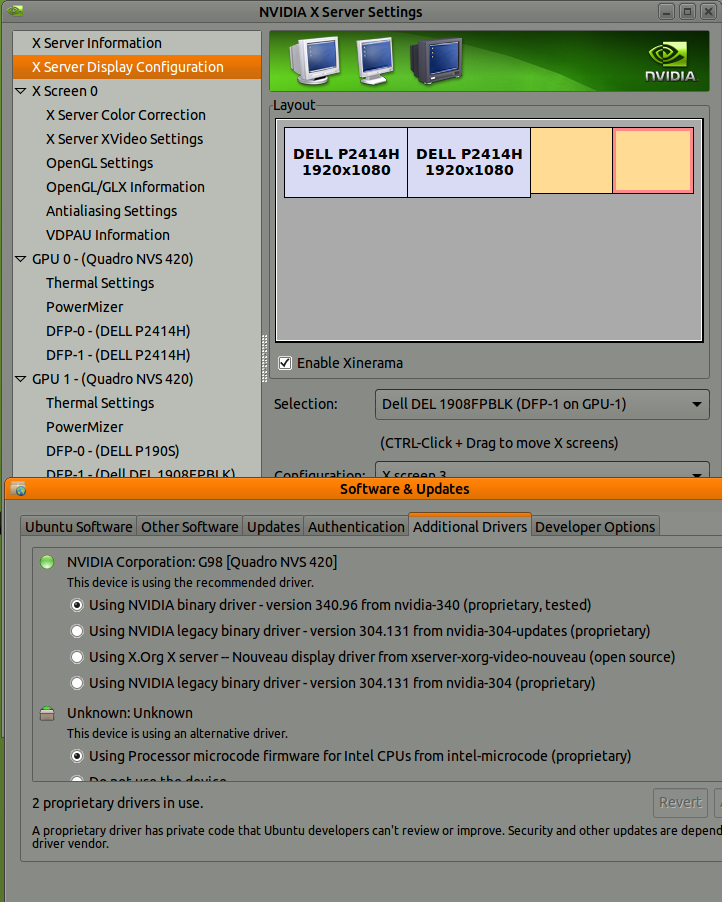
Task: Collapse the X Screen 0 tree node
Action: click(21, 91)
